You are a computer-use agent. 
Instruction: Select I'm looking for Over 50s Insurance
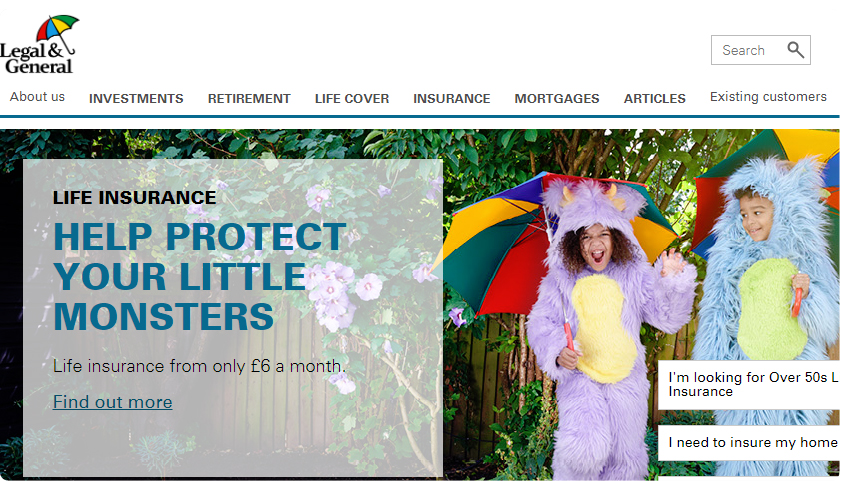pyautogui.click(x=752, y=385)
